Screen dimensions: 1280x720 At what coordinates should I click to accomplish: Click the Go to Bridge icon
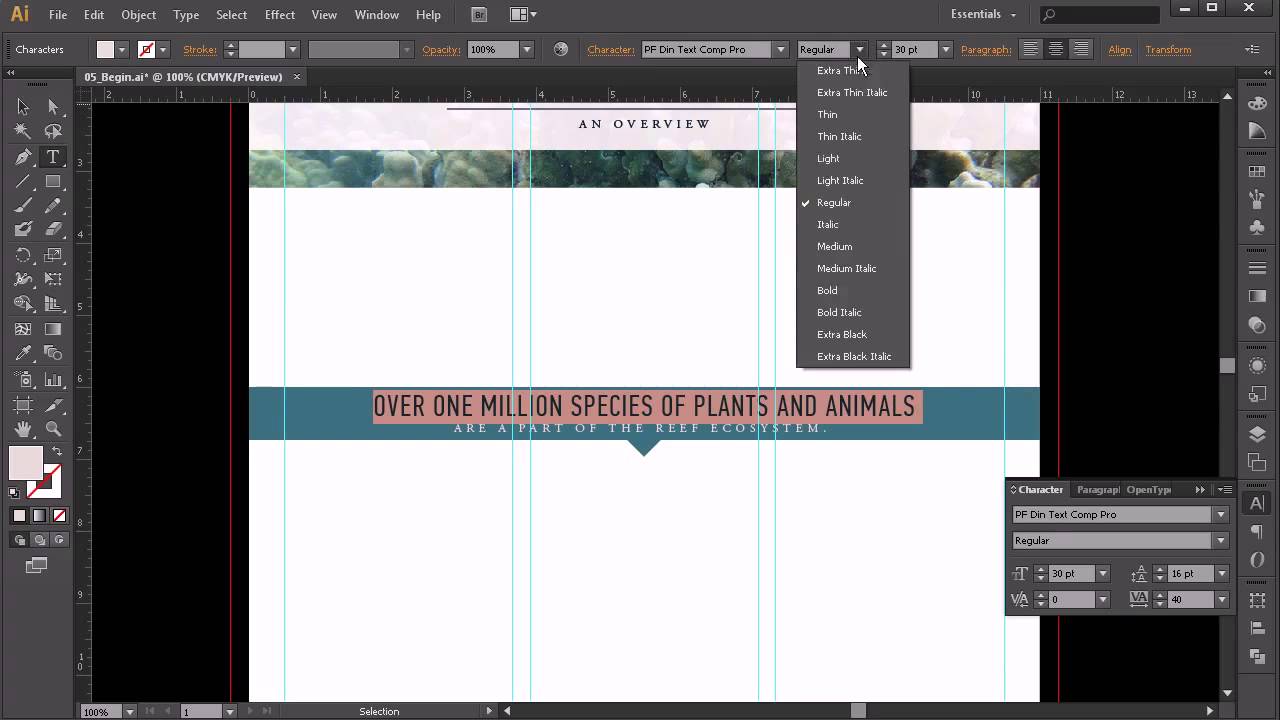(479, 15)
